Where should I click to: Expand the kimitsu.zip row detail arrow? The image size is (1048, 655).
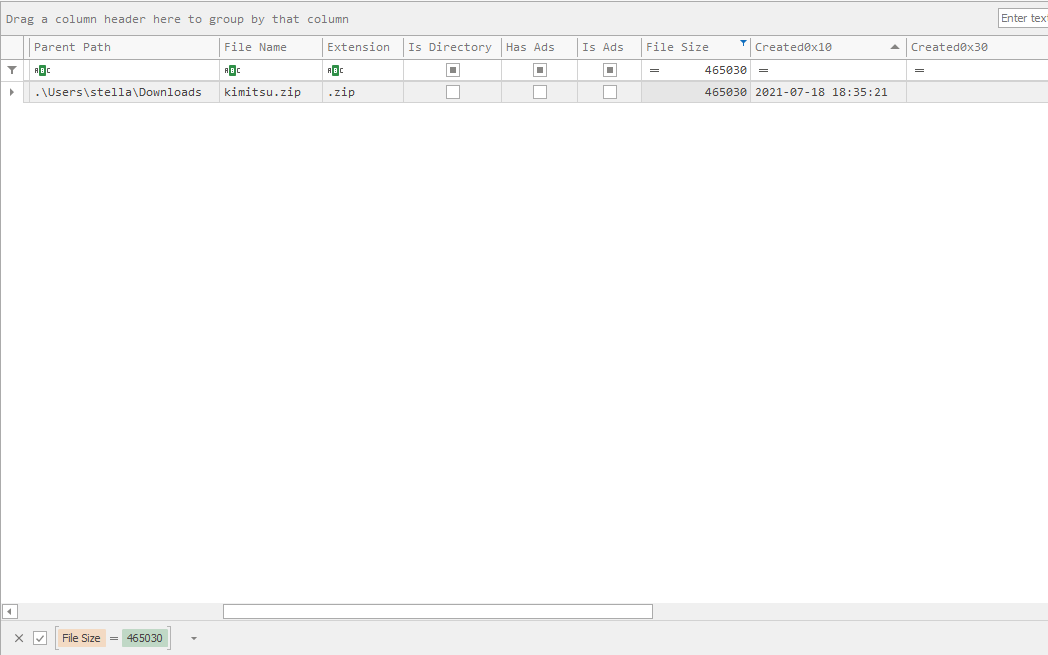pos(10,91)
